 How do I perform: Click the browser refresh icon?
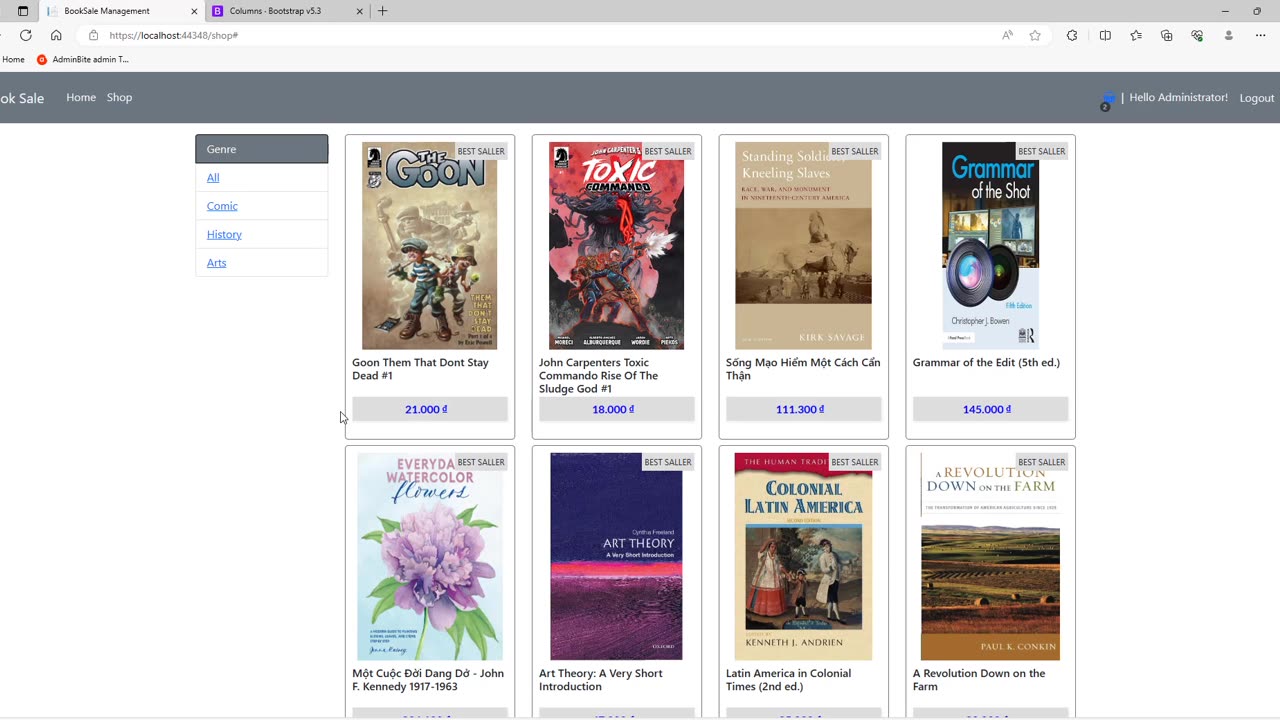pyautogui.click(x=26, y=35)
